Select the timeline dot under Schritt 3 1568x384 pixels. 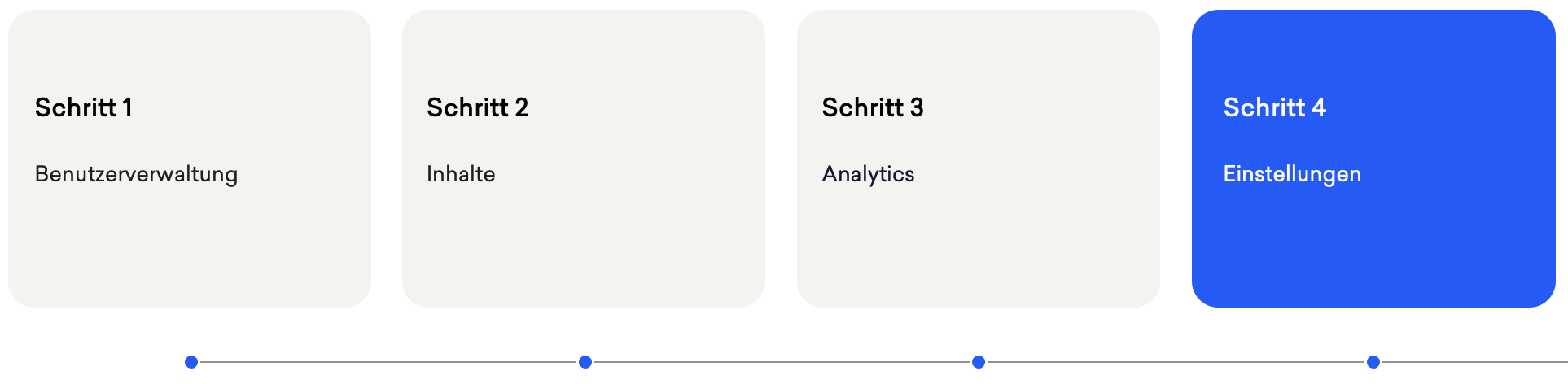coord(979,362)
